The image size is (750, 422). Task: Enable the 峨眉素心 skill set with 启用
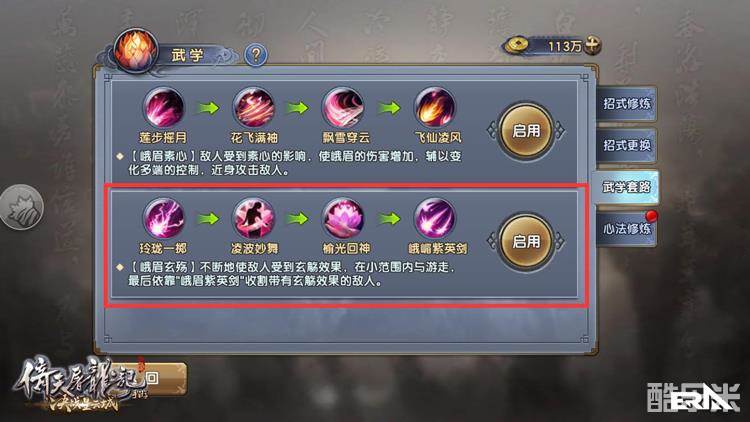pos(526,131)
